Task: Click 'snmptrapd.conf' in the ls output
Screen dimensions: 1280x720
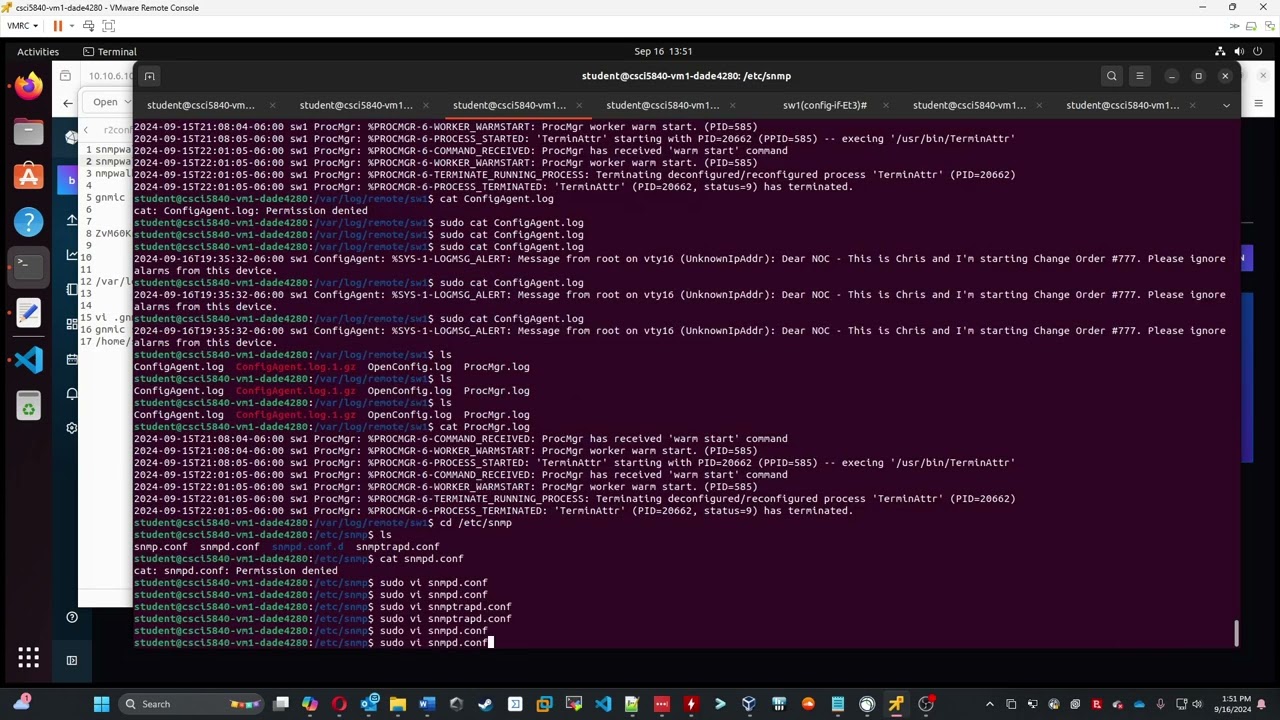Action: pos(397,547)
